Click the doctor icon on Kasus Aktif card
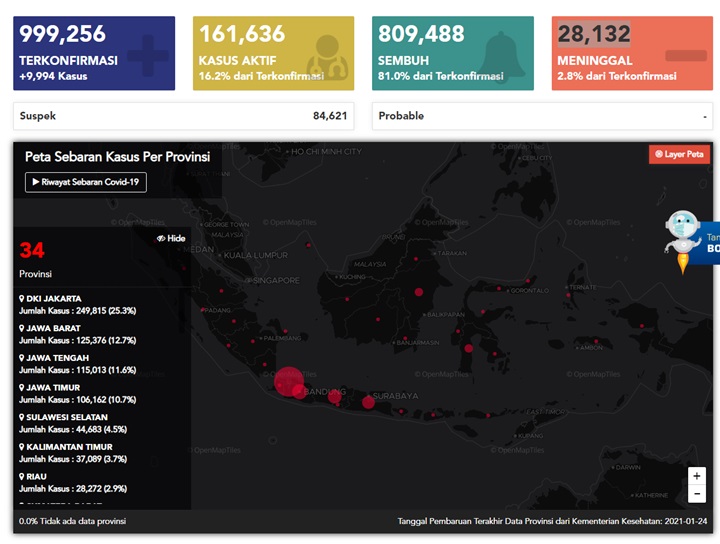The width and height of the screenshot is (720, 544). tap(327, 57)
